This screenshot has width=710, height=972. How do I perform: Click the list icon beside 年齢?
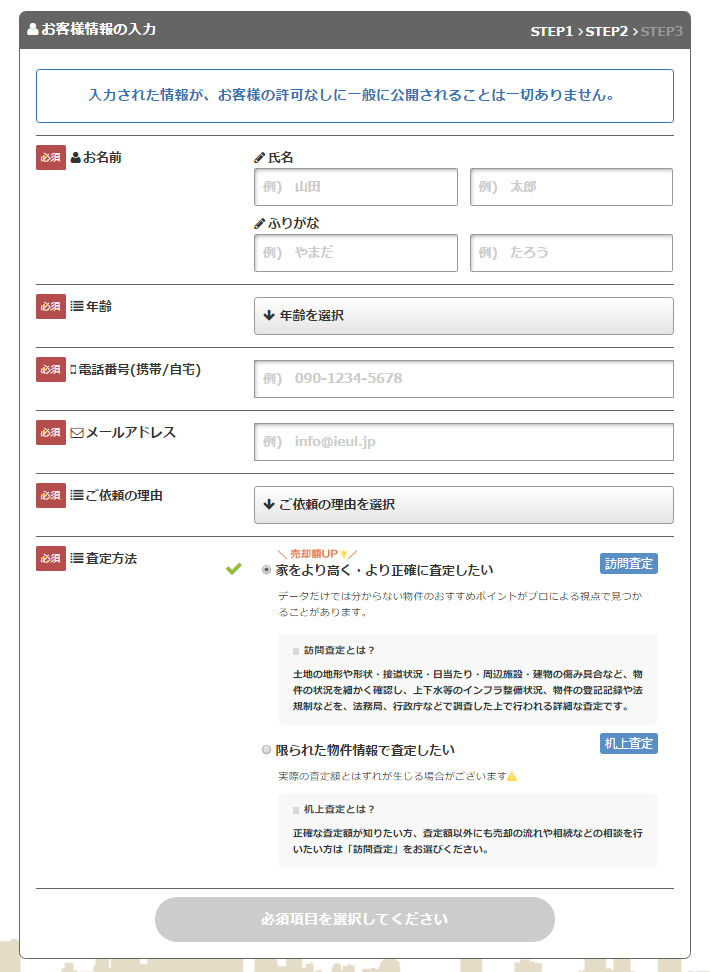pos(77,306)
